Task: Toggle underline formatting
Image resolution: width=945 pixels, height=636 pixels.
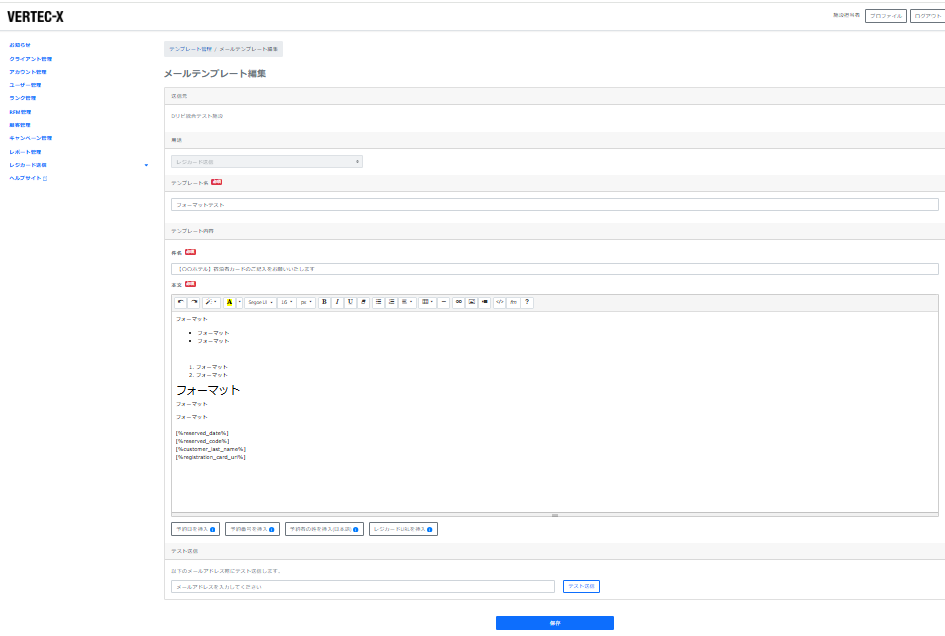Action: (x=350, y=302)
